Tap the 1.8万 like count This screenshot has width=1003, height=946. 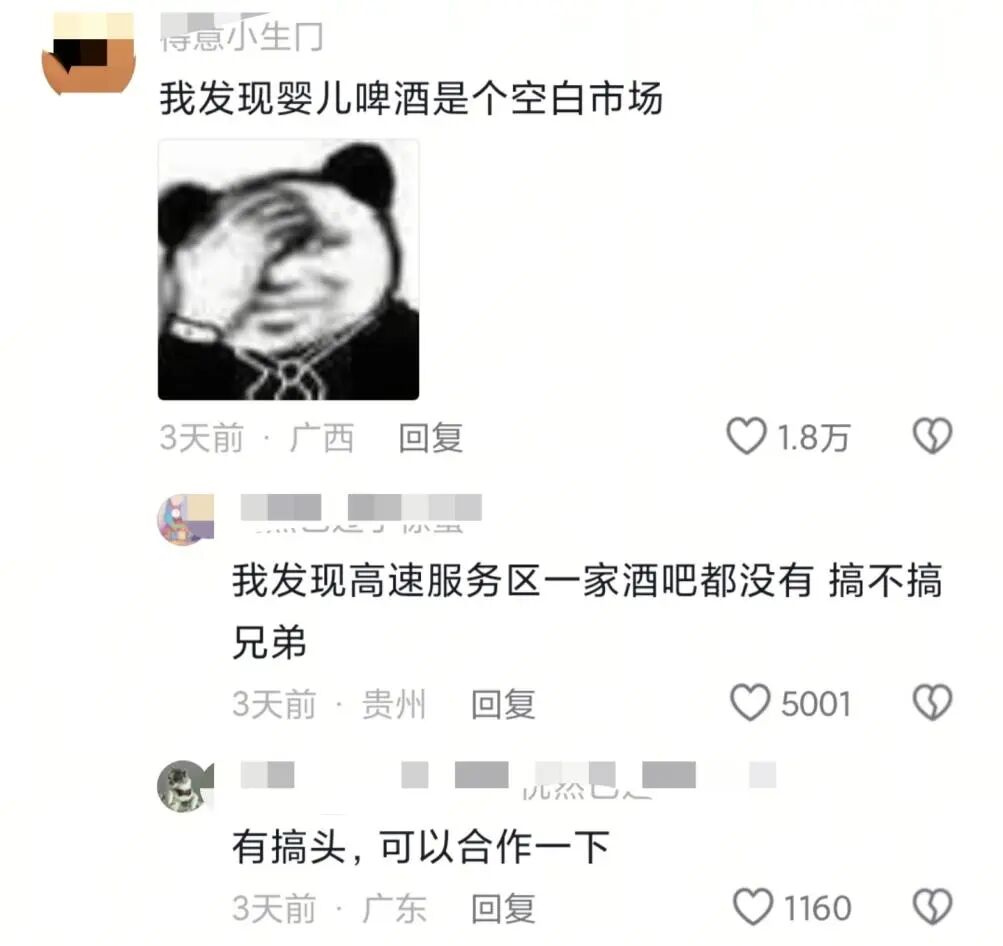pyautogui.click(x=814, y=438)
